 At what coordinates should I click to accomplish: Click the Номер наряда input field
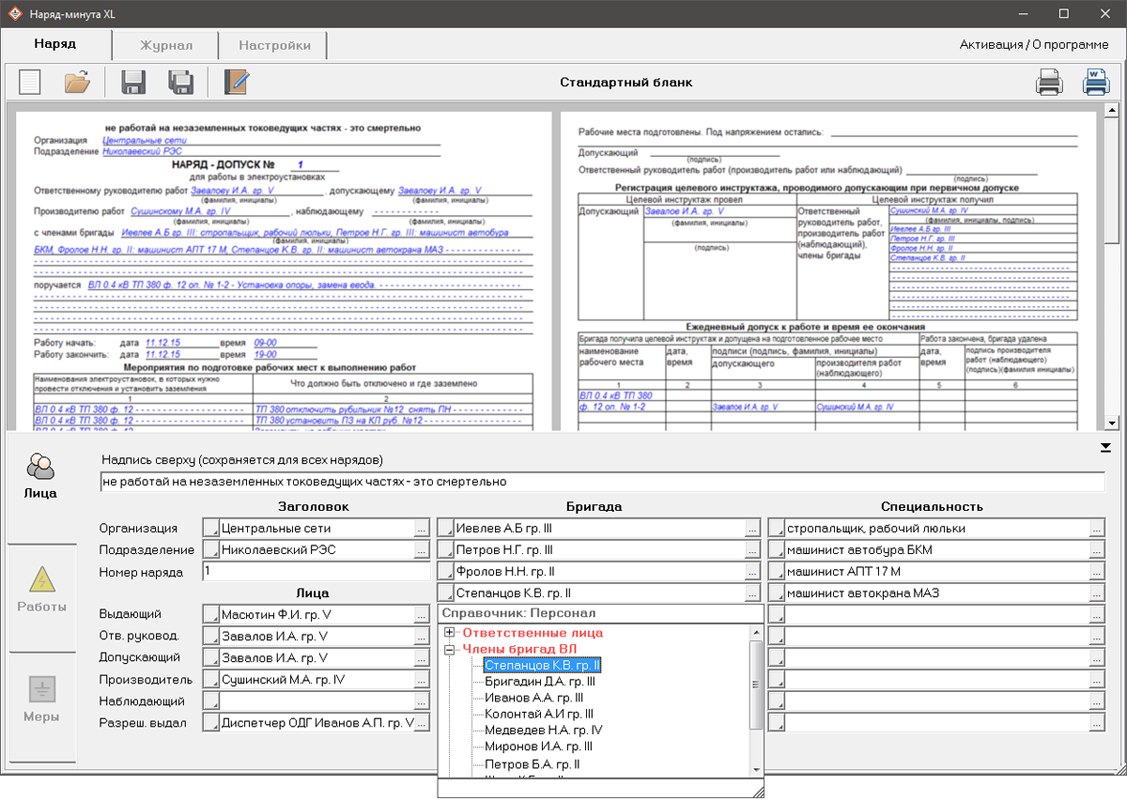pyautogui.click(x=315, y=572)
